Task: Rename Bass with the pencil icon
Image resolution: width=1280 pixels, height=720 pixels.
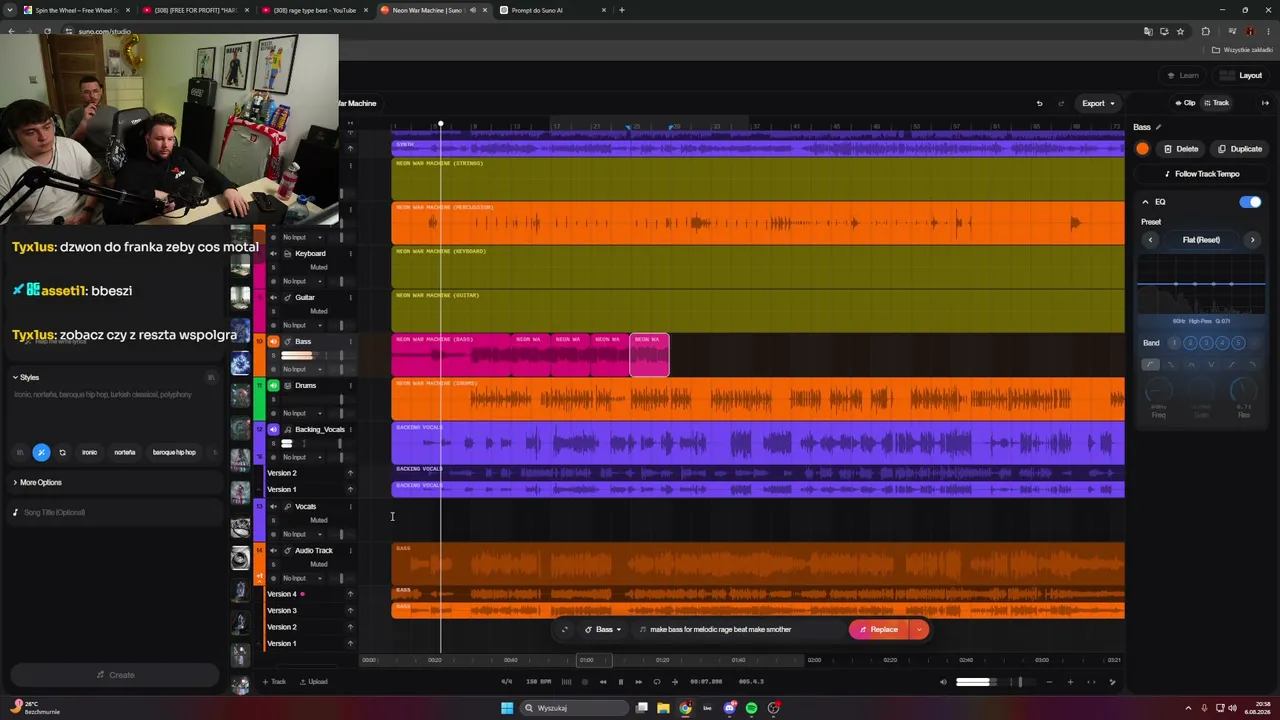Action: click(1159, 127)
